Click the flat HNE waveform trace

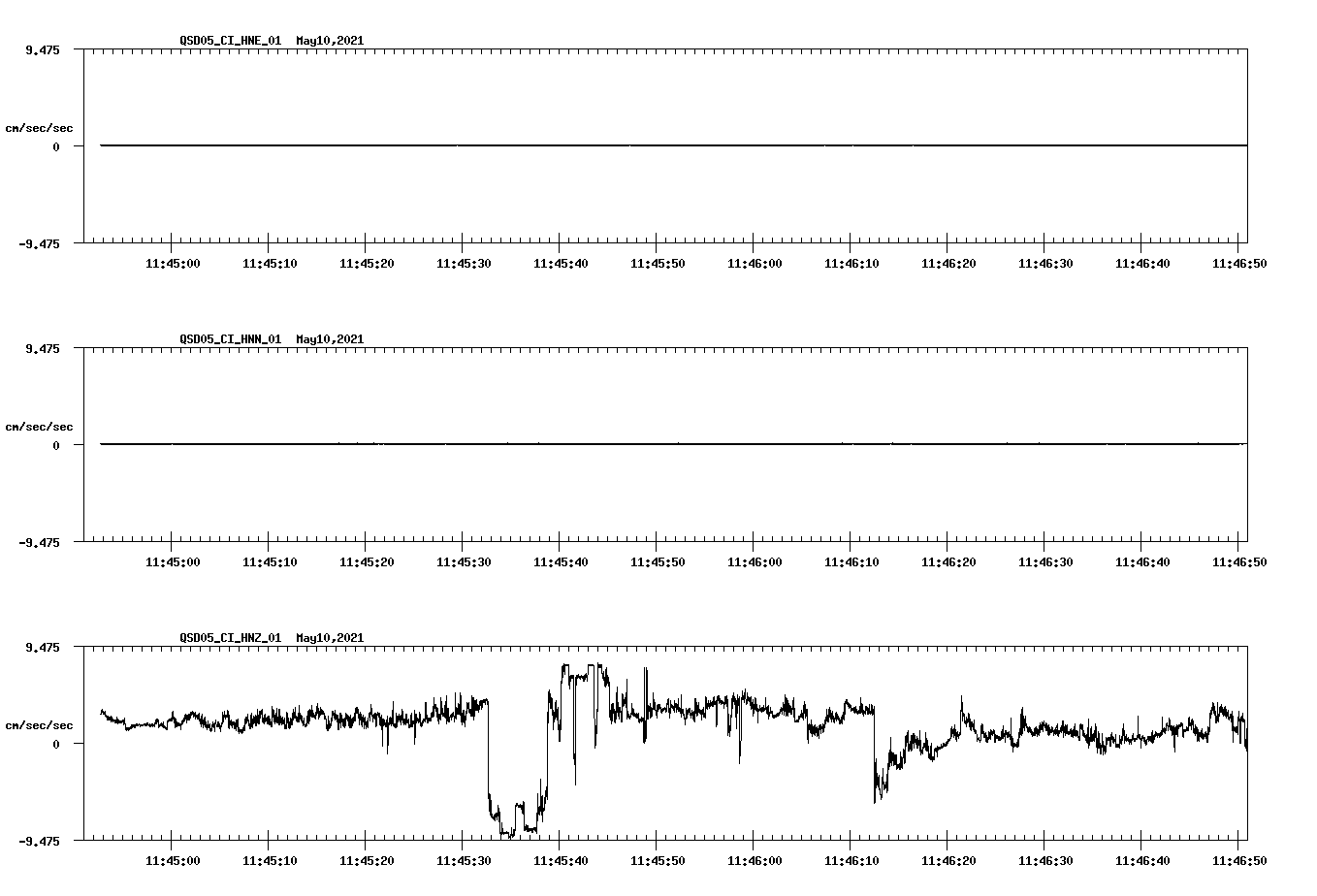(x=582, y=145)
